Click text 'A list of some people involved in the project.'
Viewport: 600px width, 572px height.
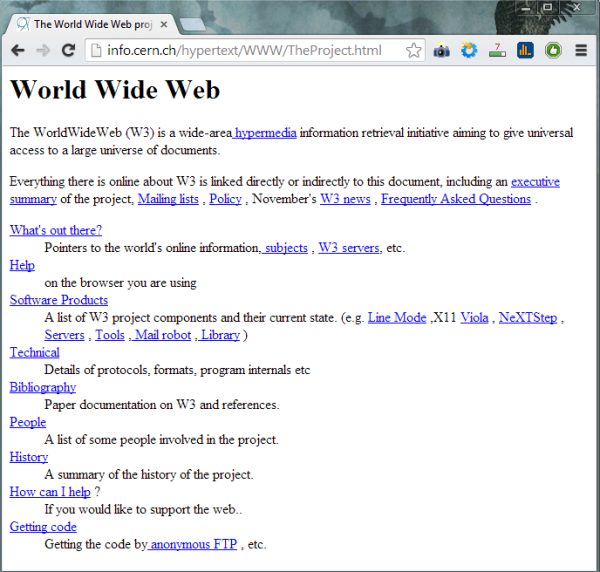click(x=161, y=440)
